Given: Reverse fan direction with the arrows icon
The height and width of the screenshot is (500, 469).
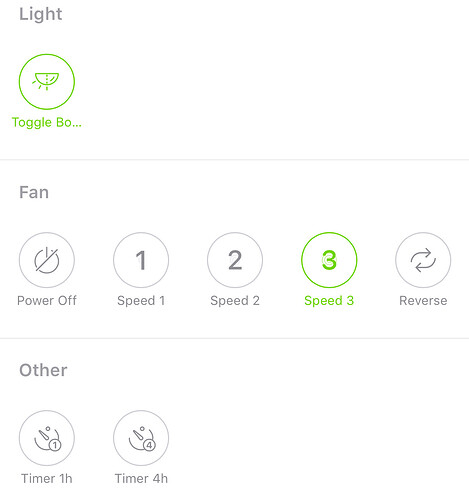Looking at the screenshot, I should pyautogui.click(x=423, y=260).
